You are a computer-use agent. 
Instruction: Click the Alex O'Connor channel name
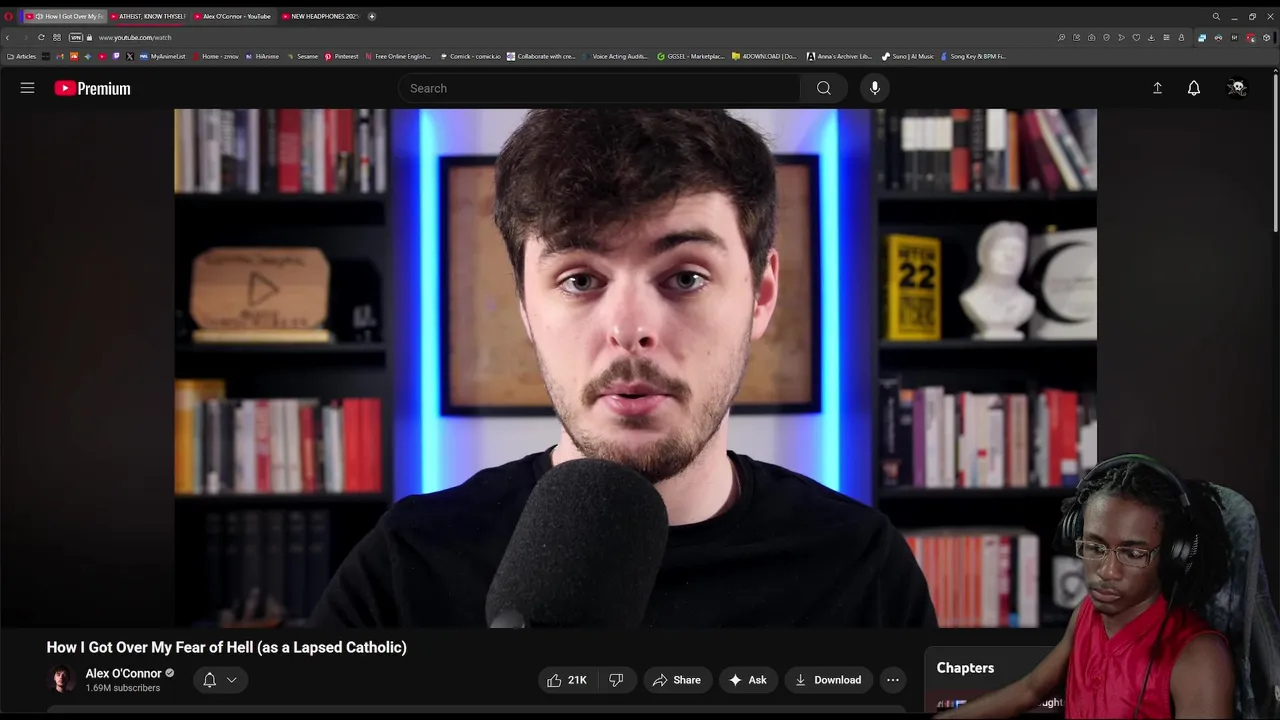[x=123, y=673]
